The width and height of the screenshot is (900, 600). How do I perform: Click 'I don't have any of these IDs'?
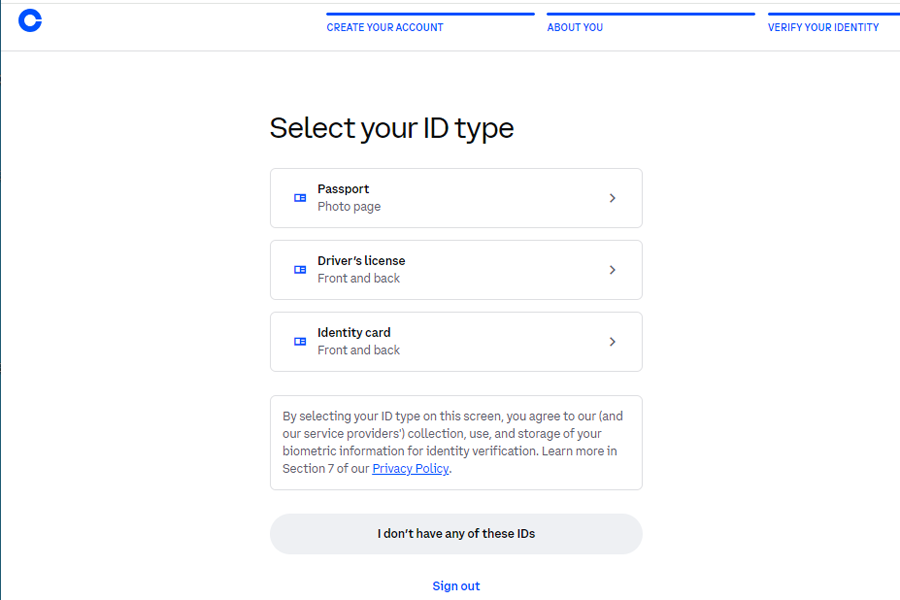point(456,534)
